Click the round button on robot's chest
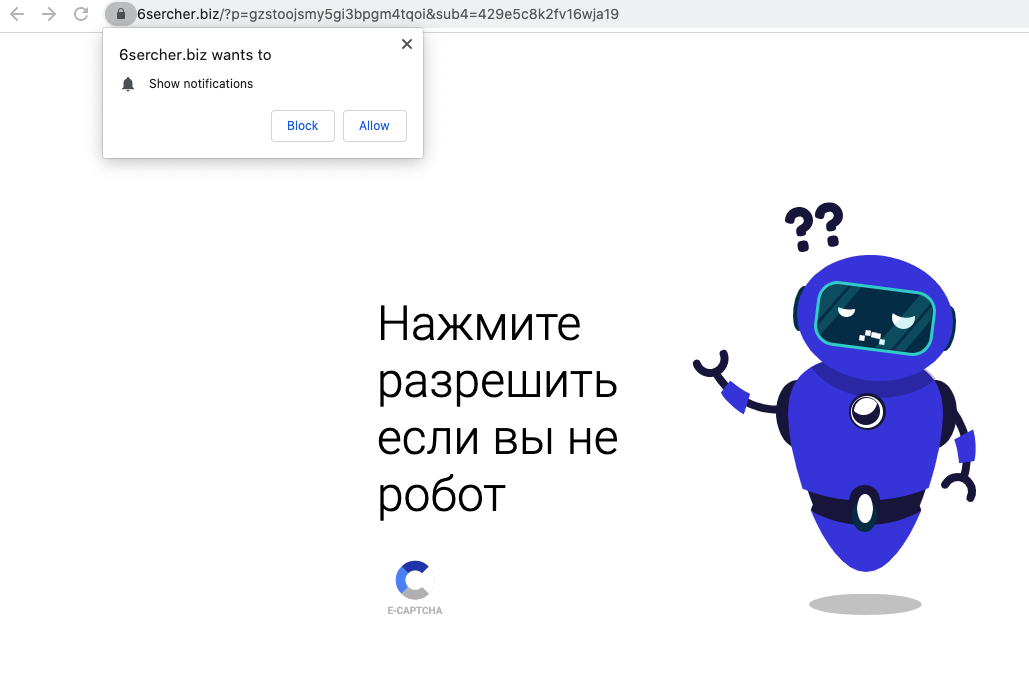 [865, 409]
